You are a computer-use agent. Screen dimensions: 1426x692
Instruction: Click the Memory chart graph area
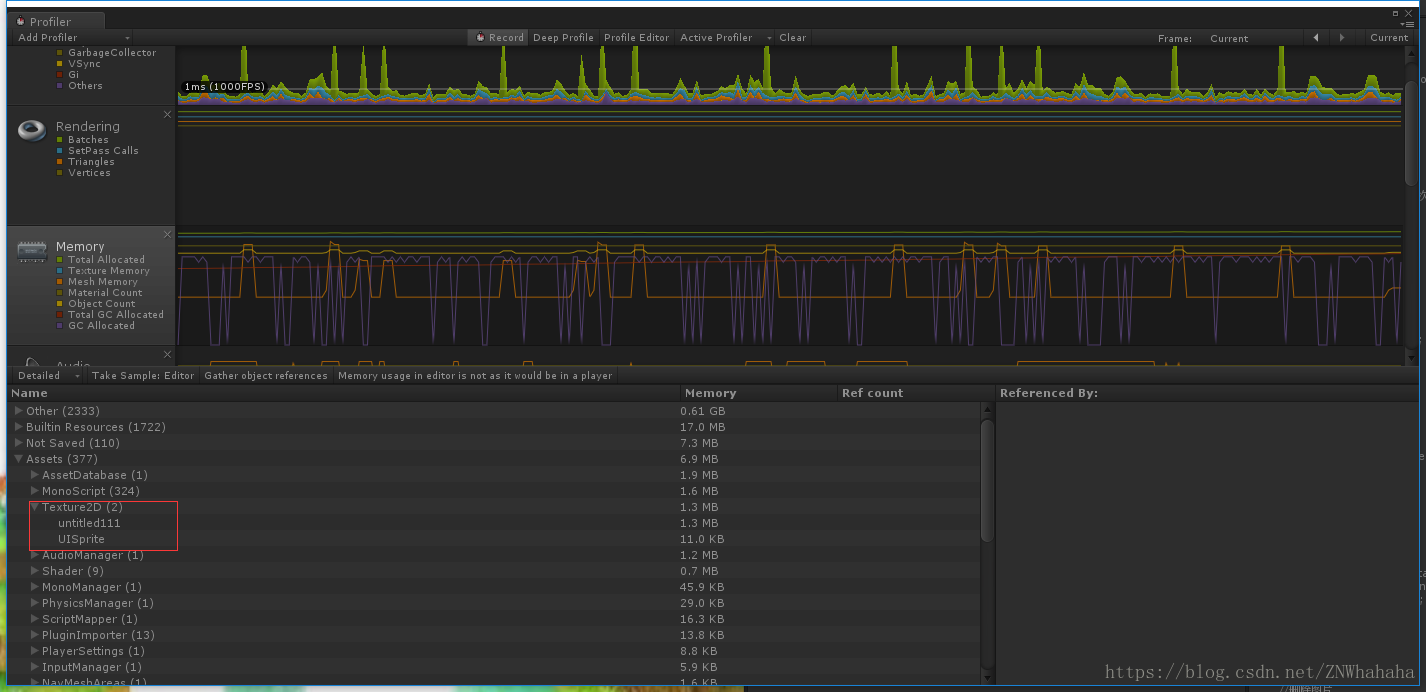789,286
